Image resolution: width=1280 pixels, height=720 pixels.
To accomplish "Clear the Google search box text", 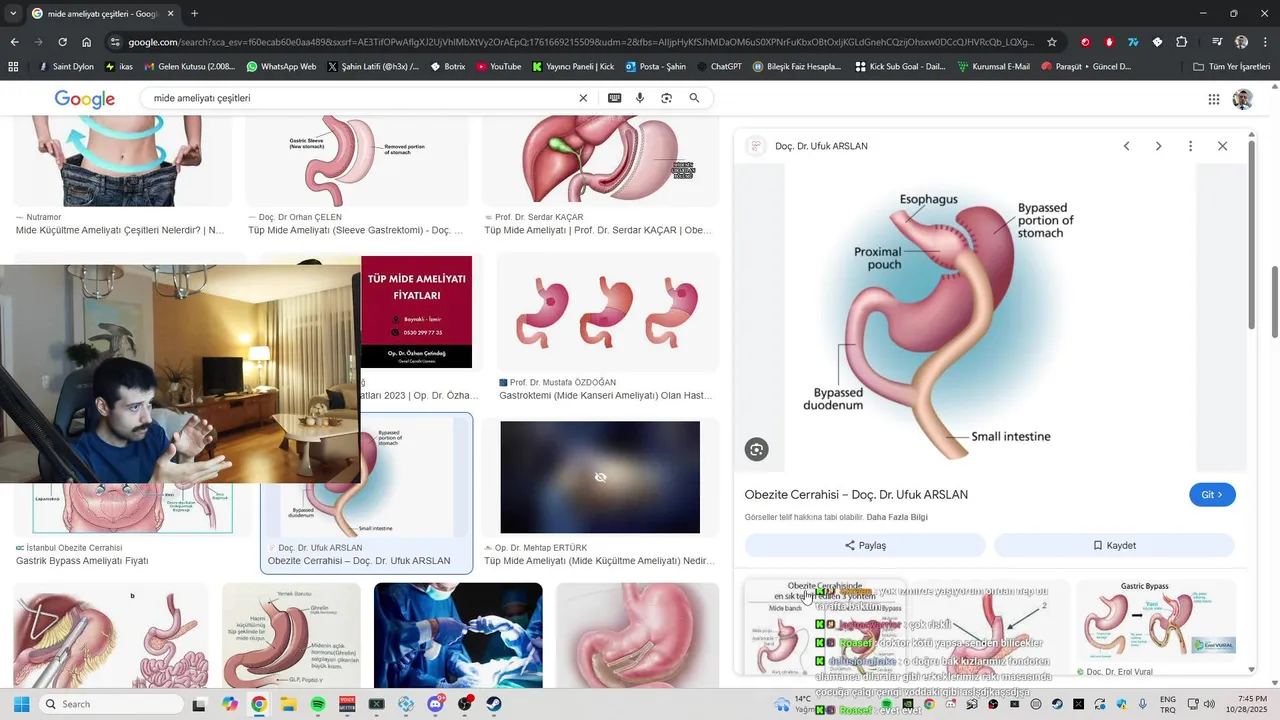I will pyautogui.click(x=583, y=98).
